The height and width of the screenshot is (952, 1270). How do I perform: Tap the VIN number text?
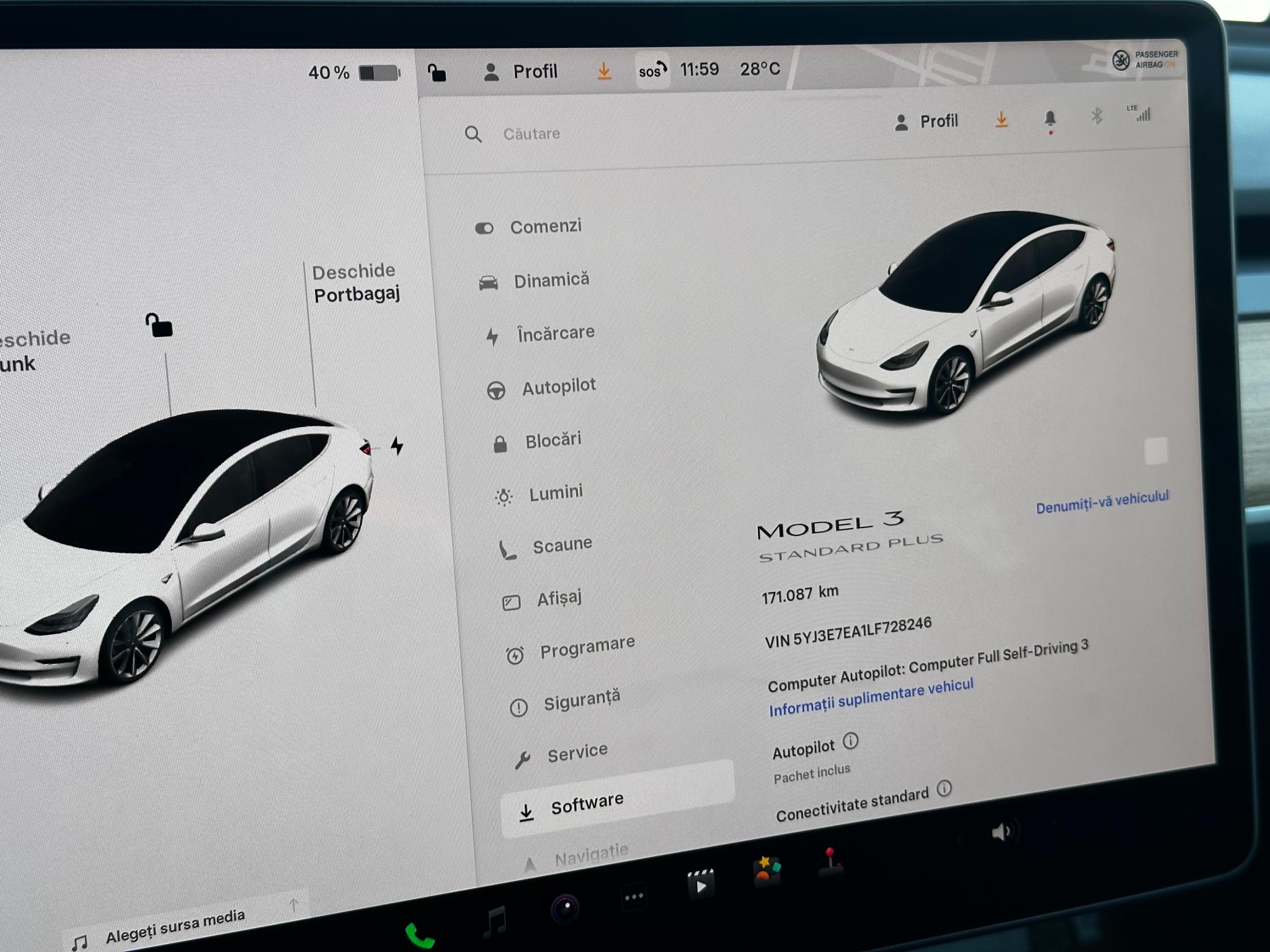coord(848,632)
